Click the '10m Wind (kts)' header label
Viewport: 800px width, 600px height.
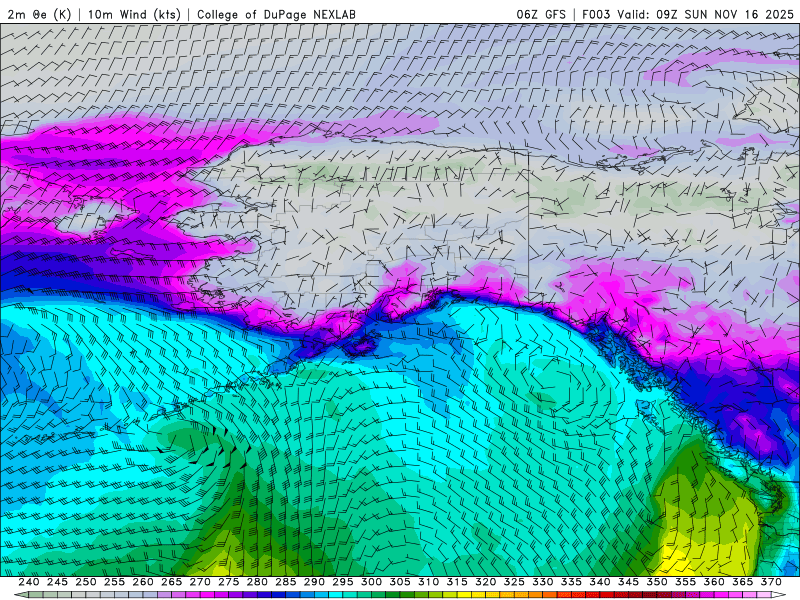click(135, 15)
